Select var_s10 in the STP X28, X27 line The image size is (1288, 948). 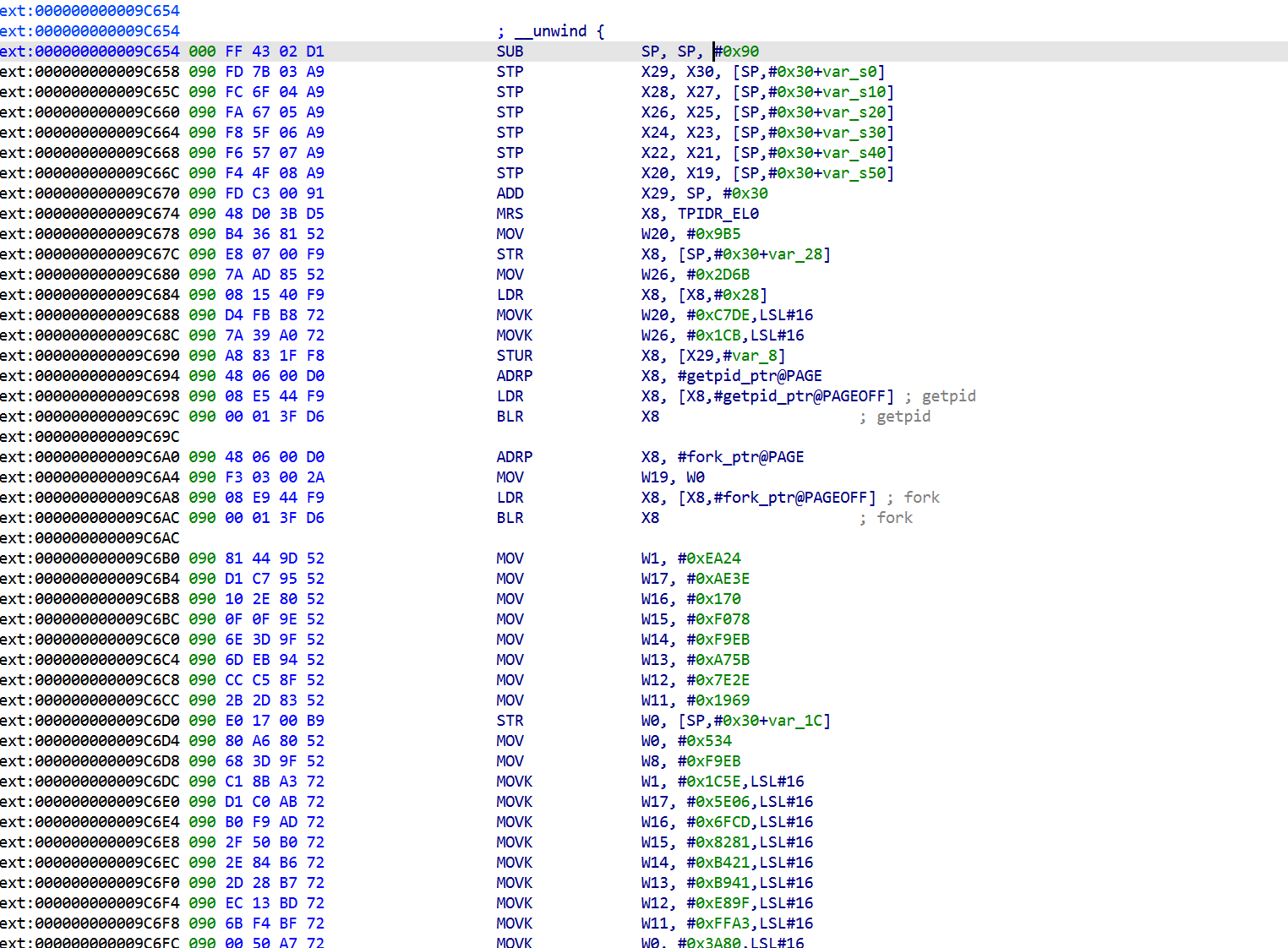[854, 92]
